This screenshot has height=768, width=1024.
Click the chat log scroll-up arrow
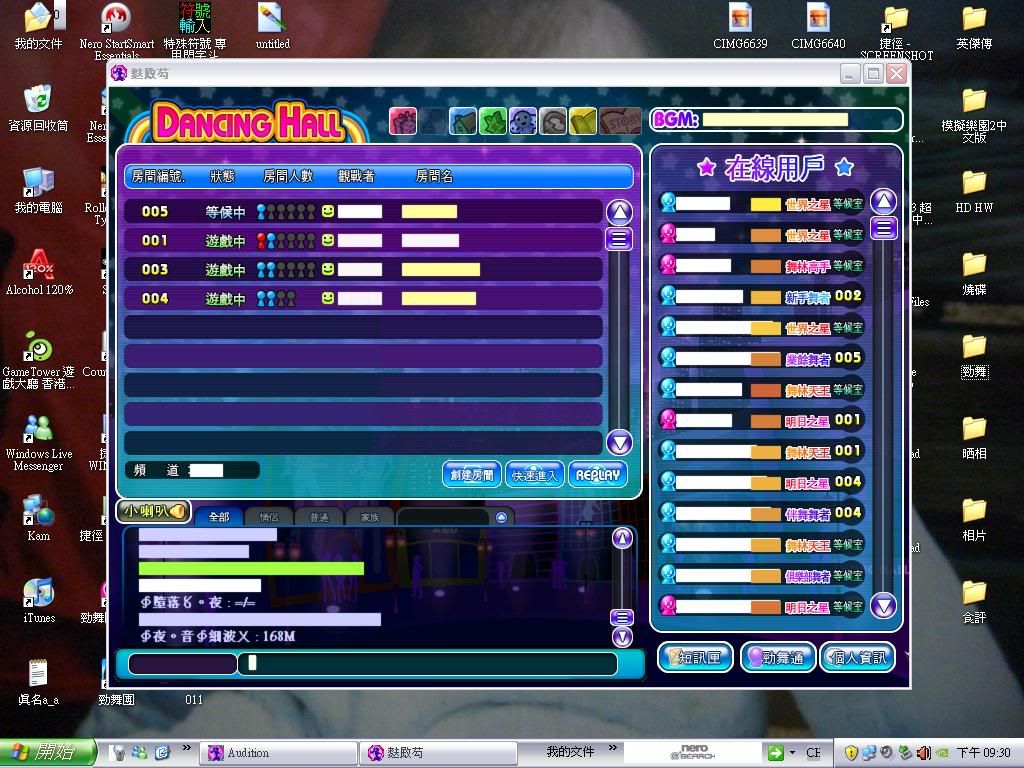point(622,538)
